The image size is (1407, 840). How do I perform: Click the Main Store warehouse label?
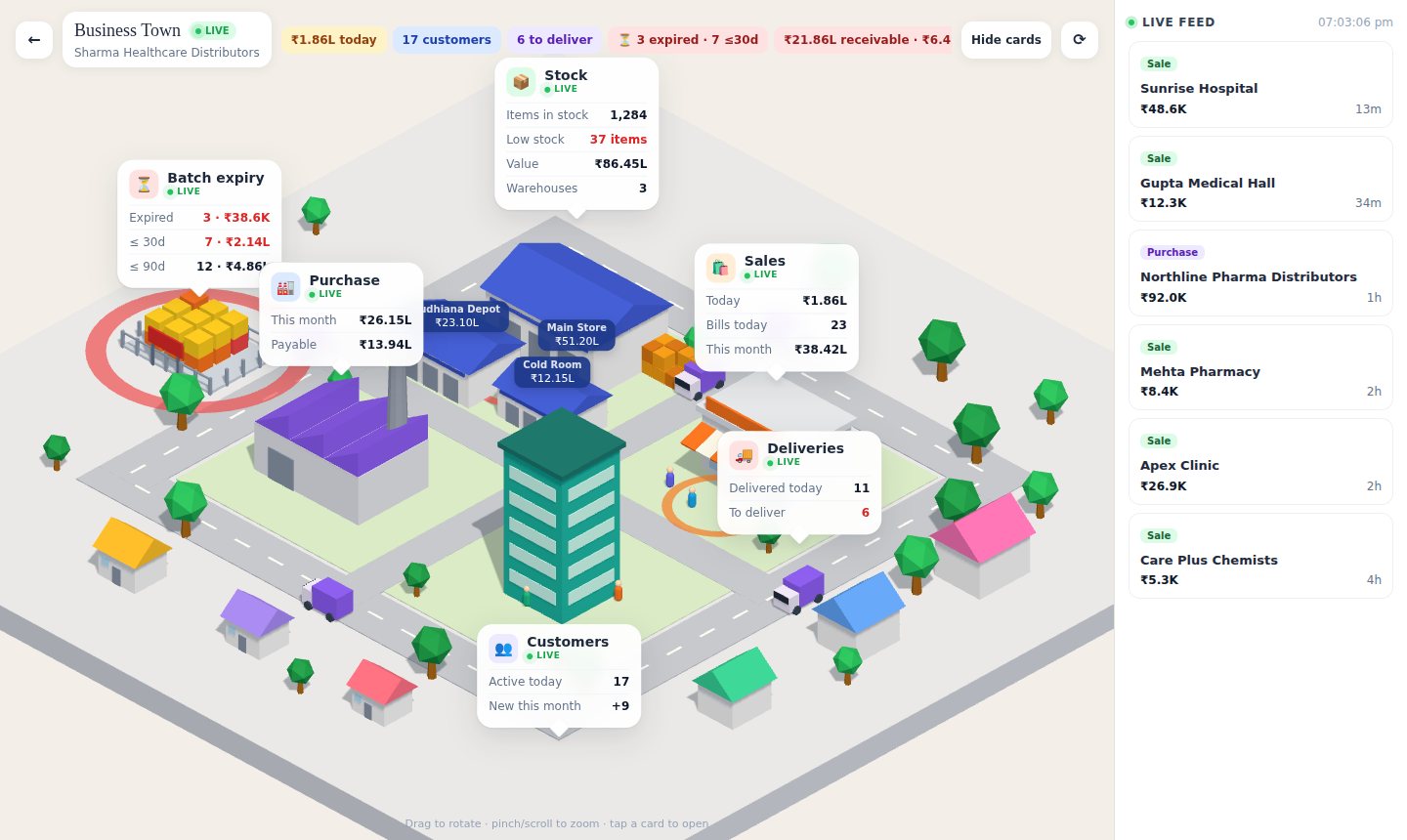point(576,334)
